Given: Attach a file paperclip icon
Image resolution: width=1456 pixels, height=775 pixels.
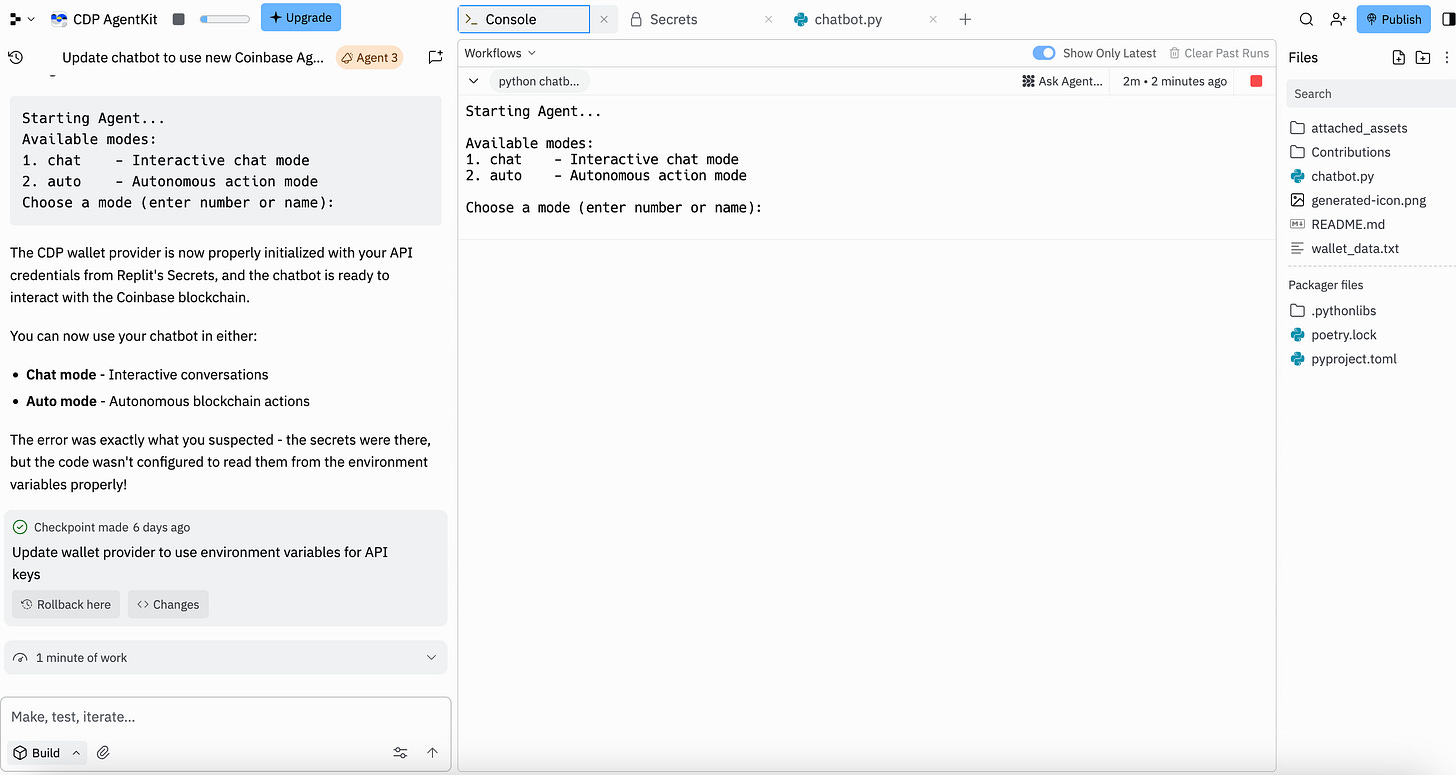Looking at the screenshot, I should 103,753.
